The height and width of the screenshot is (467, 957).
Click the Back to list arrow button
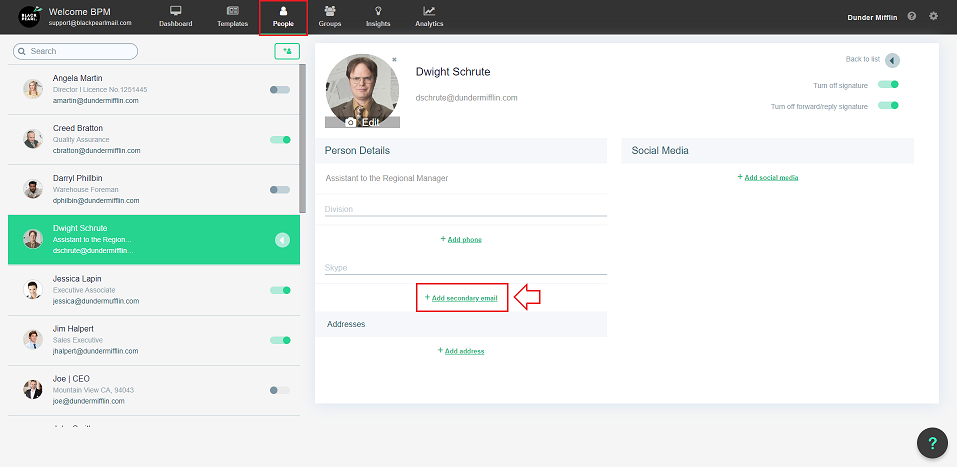(892, 61)
